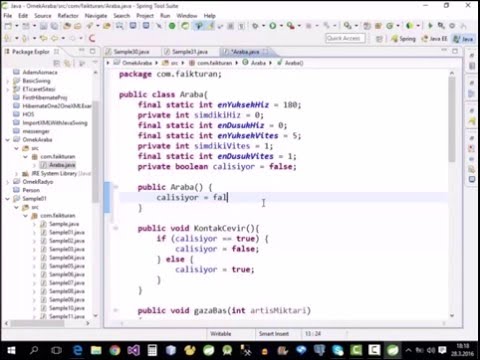
Task: Open File Explorer from the taskbar
Action: tap(96, 350)
